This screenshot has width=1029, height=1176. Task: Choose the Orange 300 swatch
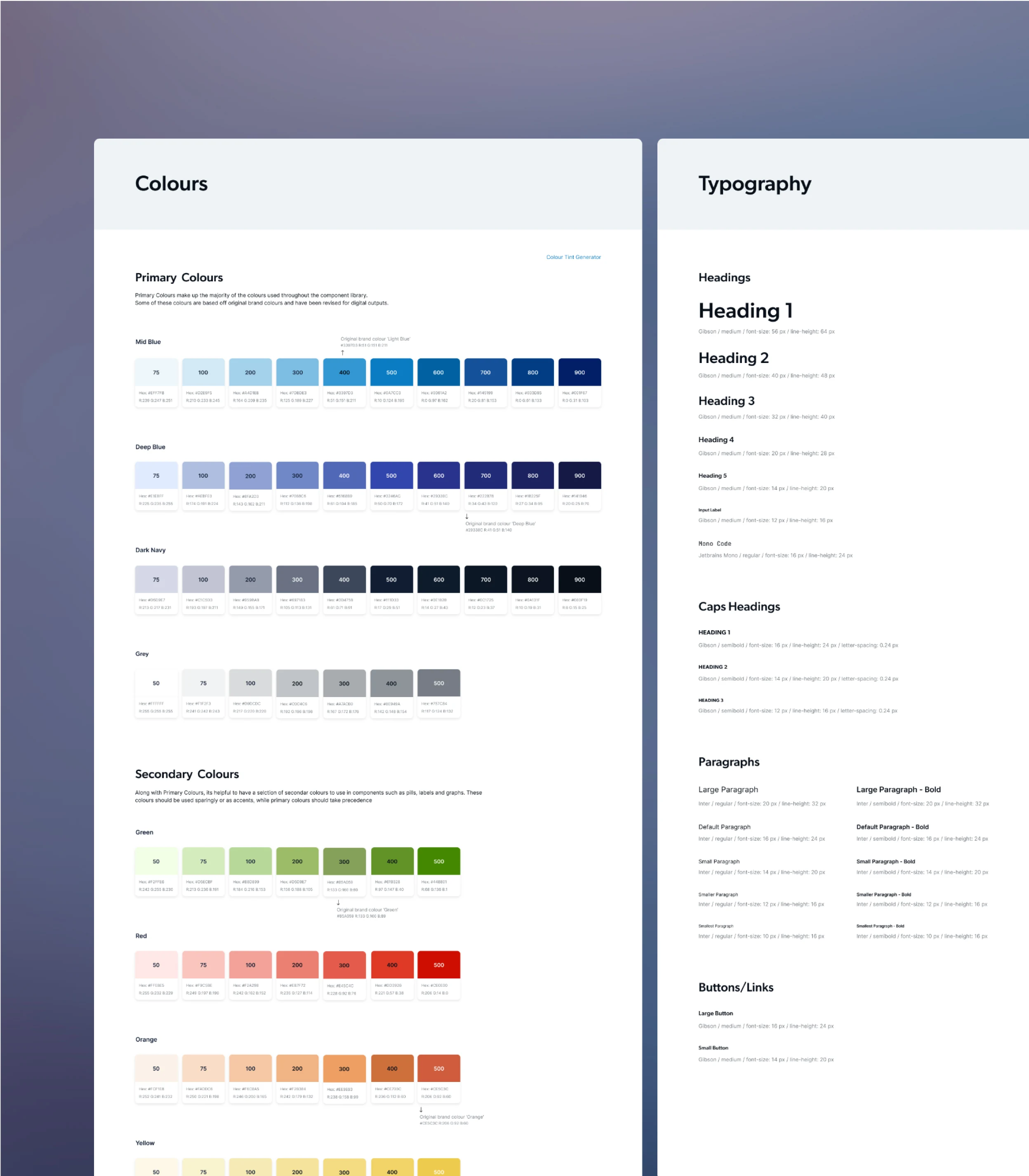tap(344, 1079)
